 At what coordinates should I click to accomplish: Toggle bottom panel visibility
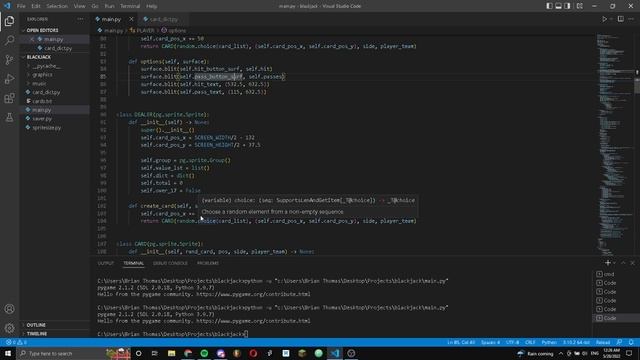[558, 6]
